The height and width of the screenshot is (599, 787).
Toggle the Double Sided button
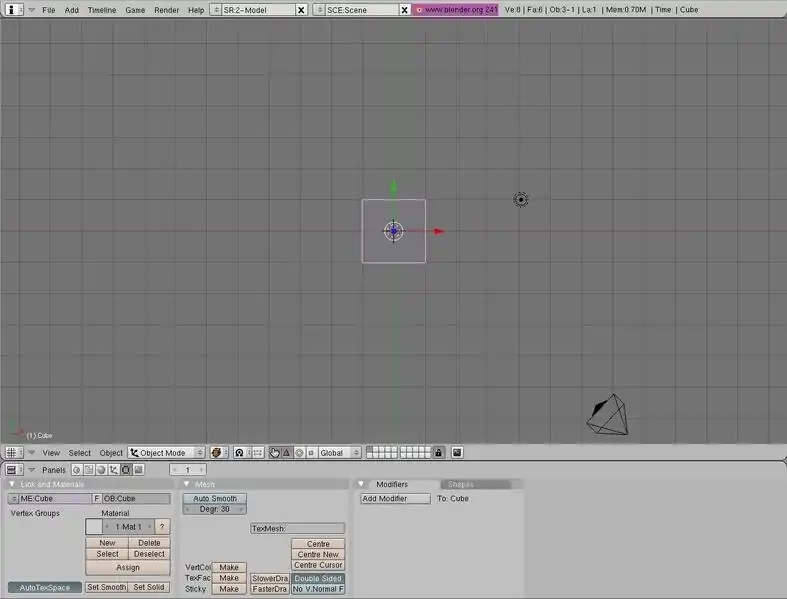tap(318, 578)
